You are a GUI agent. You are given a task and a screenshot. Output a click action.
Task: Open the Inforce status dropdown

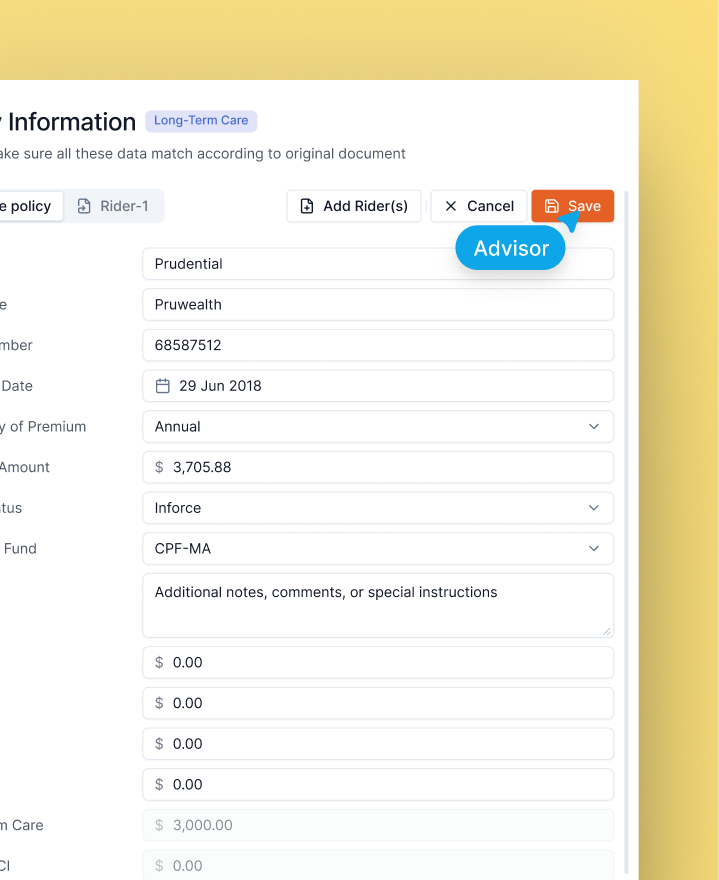tap(593, 508)
